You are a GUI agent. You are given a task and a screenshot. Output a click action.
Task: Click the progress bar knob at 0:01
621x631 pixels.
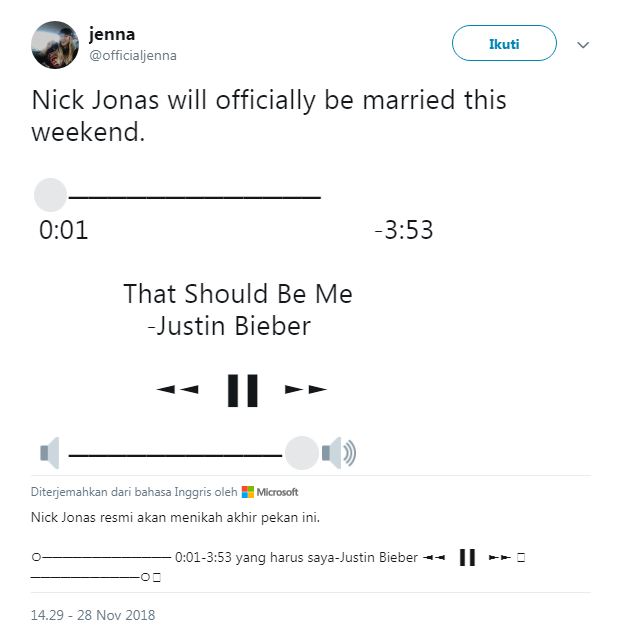click(50, 194)
